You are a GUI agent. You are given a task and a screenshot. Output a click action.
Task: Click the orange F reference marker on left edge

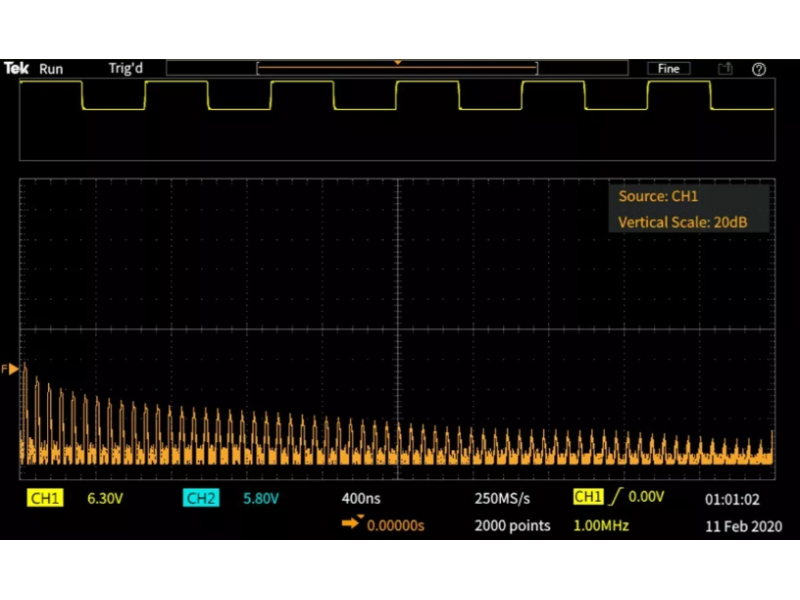click(x=13, y=369)
